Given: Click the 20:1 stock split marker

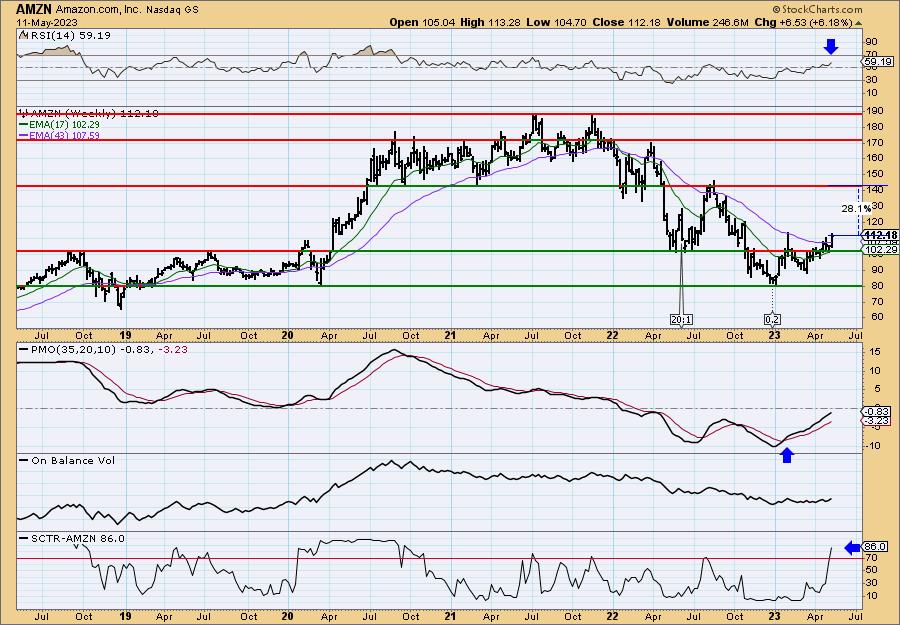Looking at the screenshot, I should pyautogui.click(x=681, y=319).
